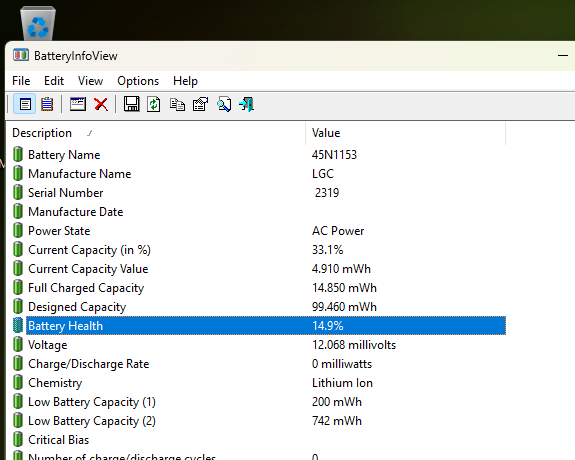Save items using the floppy disk icon
The width and height of the screenshot is (575, 460).
coord(131,105)
